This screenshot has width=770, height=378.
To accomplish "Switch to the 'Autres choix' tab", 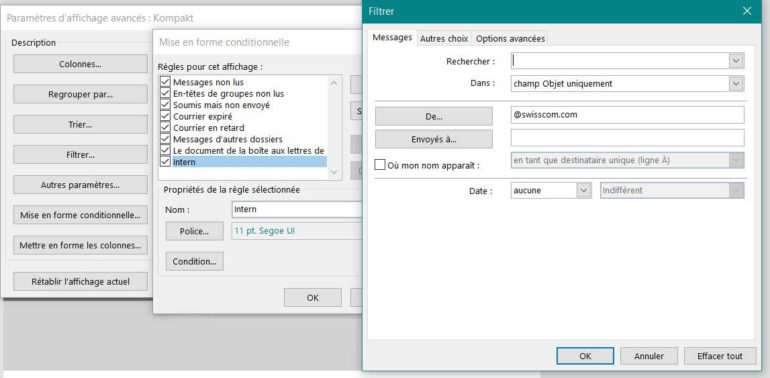I will [x=444, y=38].
